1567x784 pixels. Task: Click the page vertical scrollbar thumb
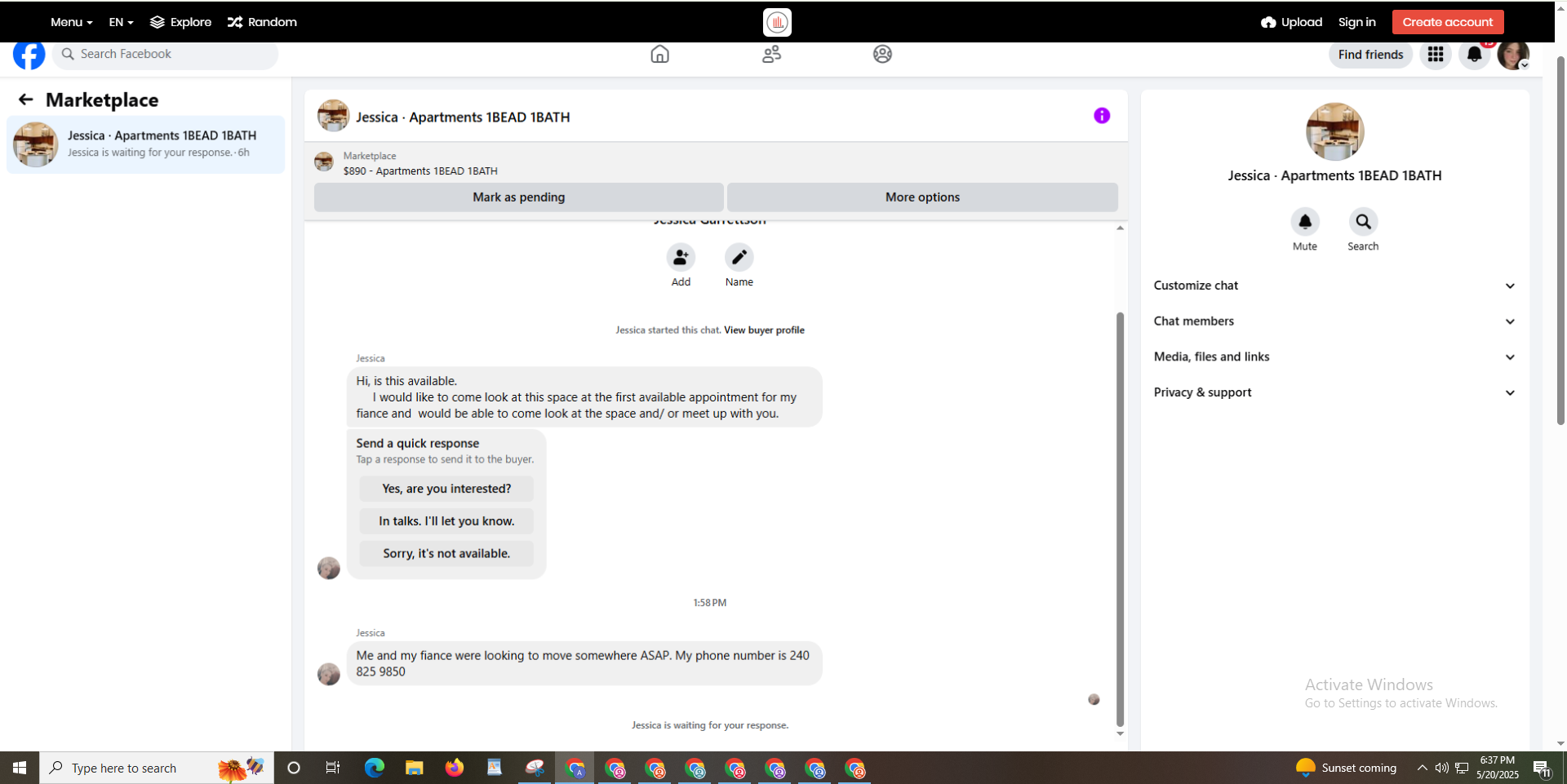tap(1560, 240)
